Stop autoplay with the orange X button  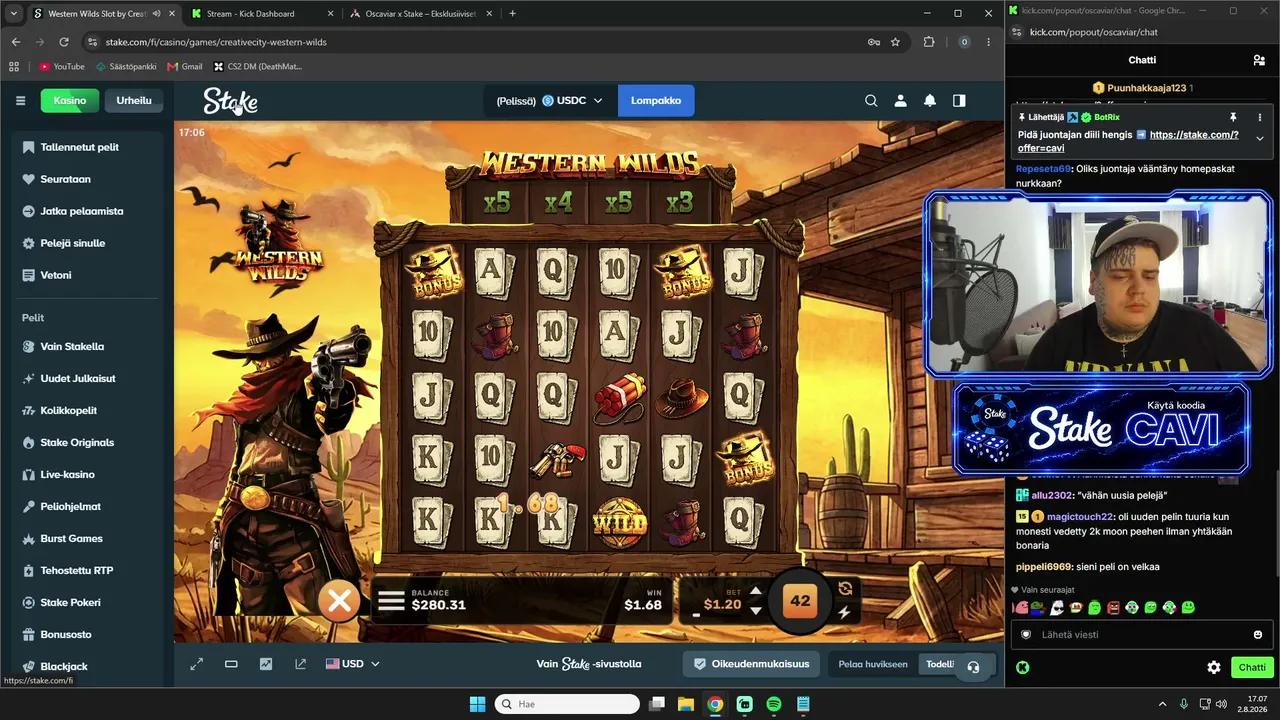(x=340, y=600)
